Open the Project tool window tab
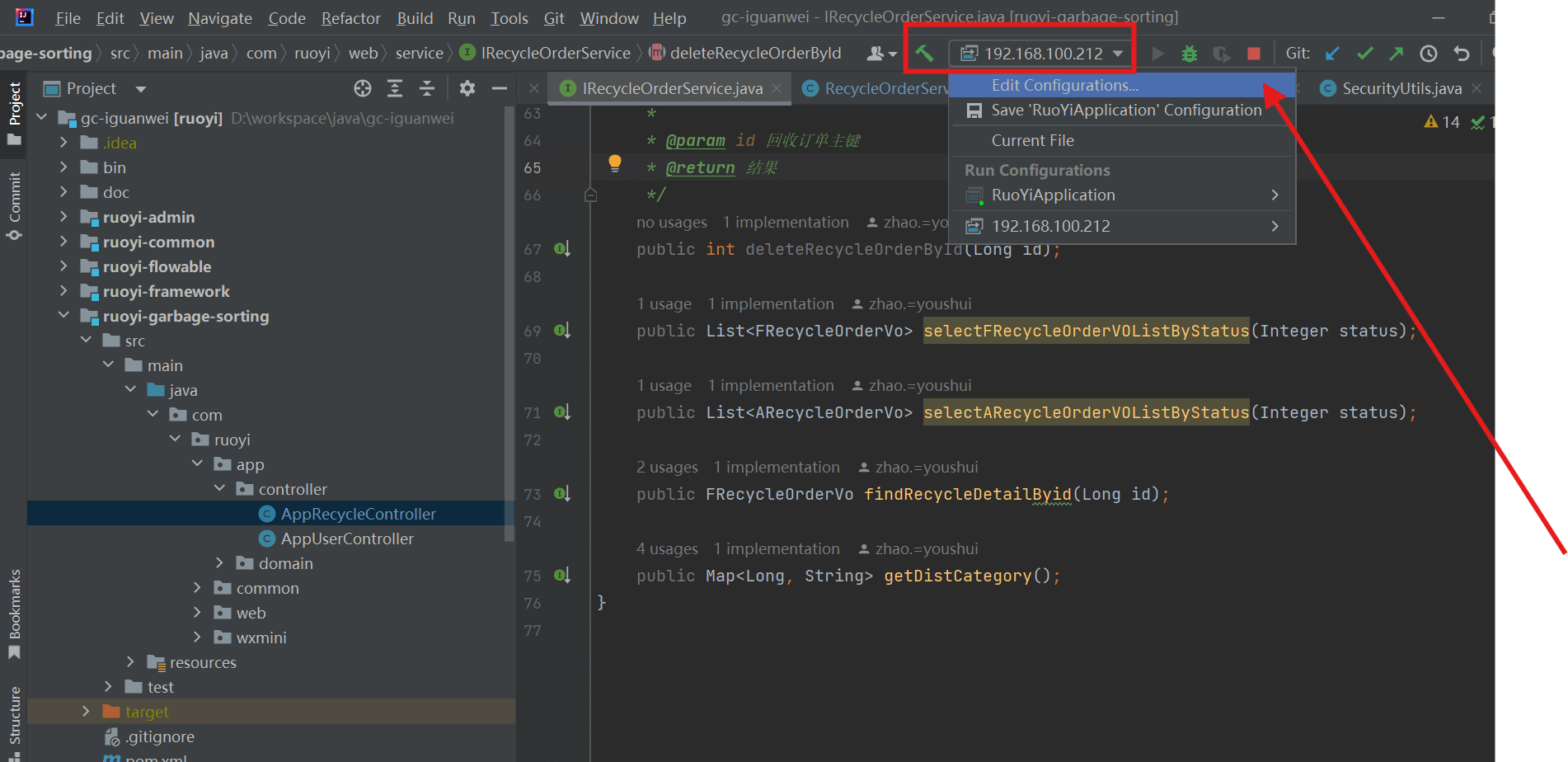 (x=14, y=113)
